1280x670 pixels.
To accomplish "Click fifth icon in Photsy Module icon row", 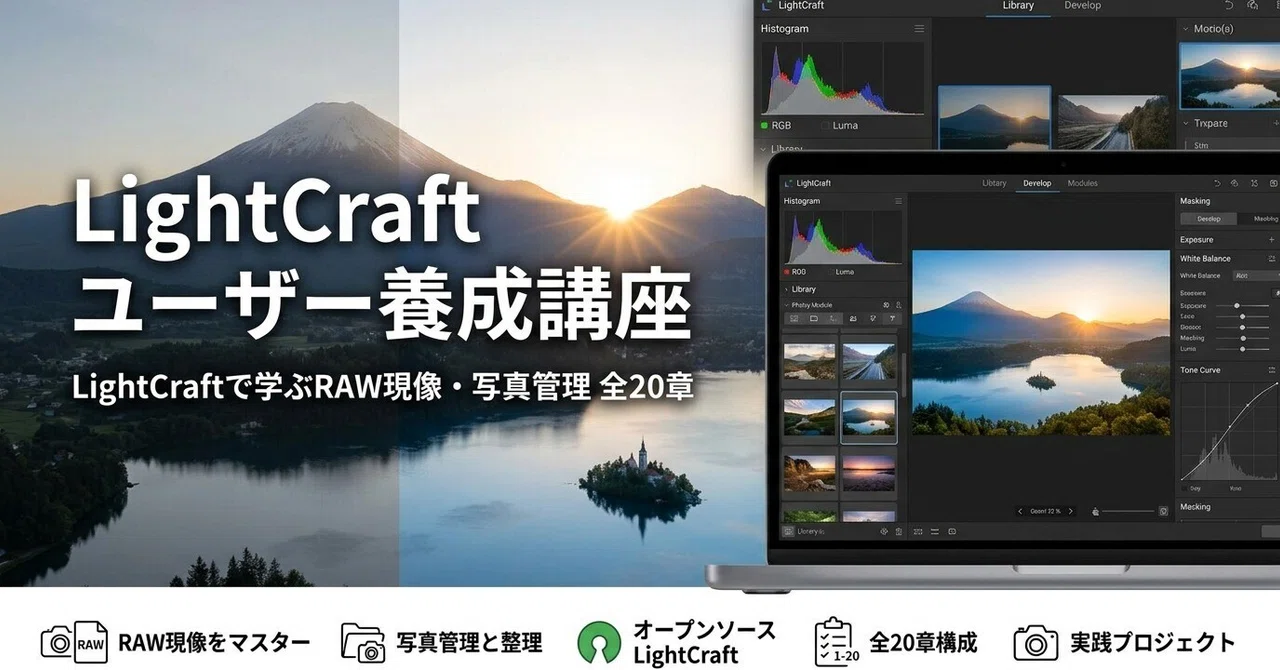I will click(x=873, y=319).
